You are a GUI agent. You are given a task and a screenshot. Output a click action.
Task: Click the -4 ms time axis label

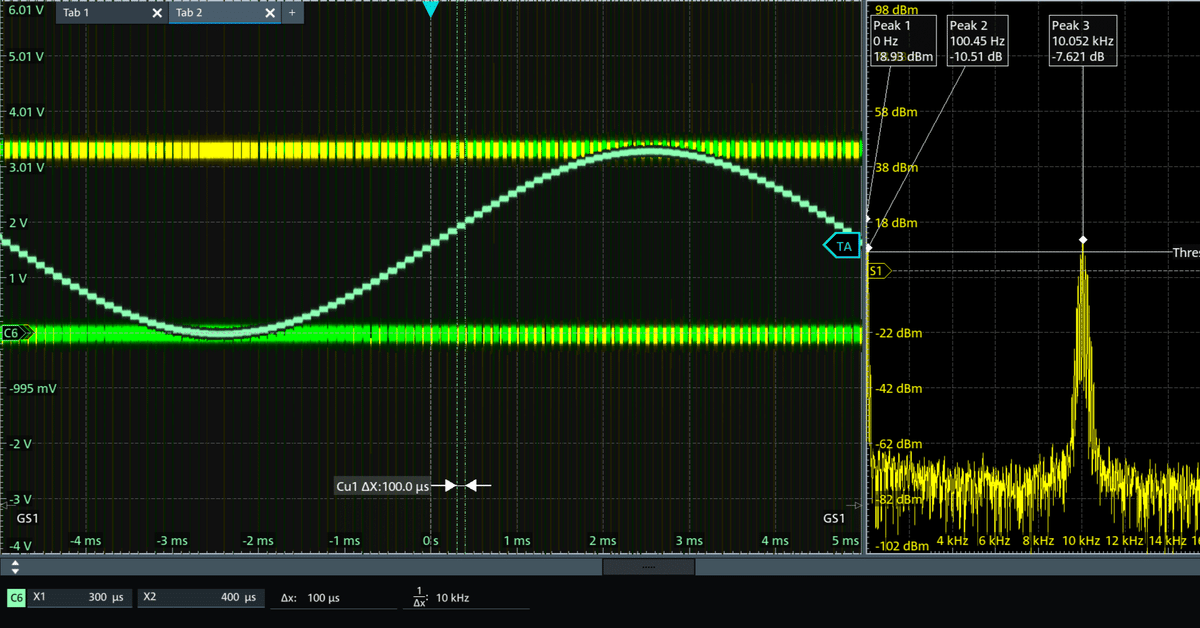86,541
